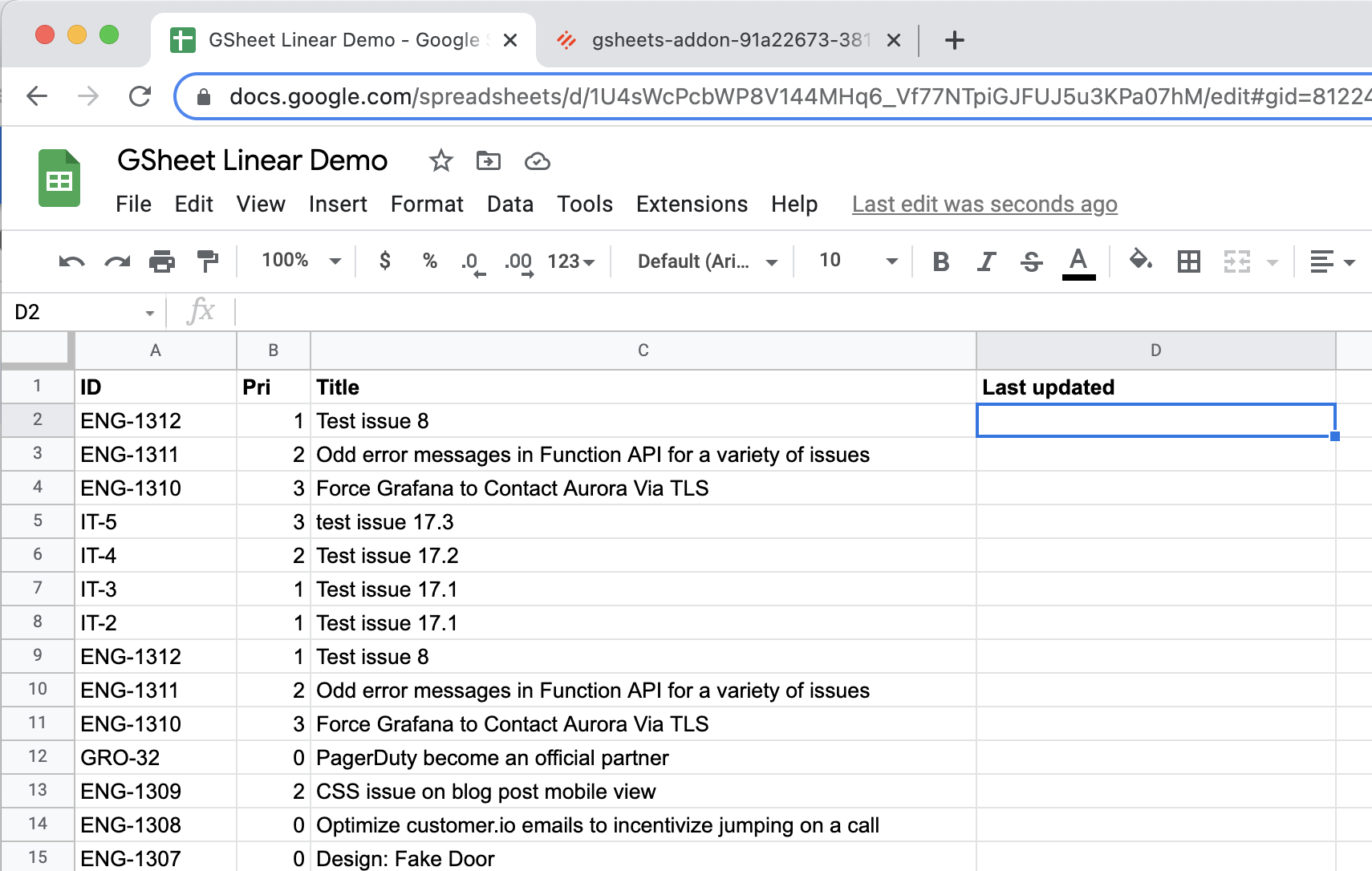The width and height of the screenshot is (1372, 871).
Task: Go back in browser
Action: tap(38, 97)
